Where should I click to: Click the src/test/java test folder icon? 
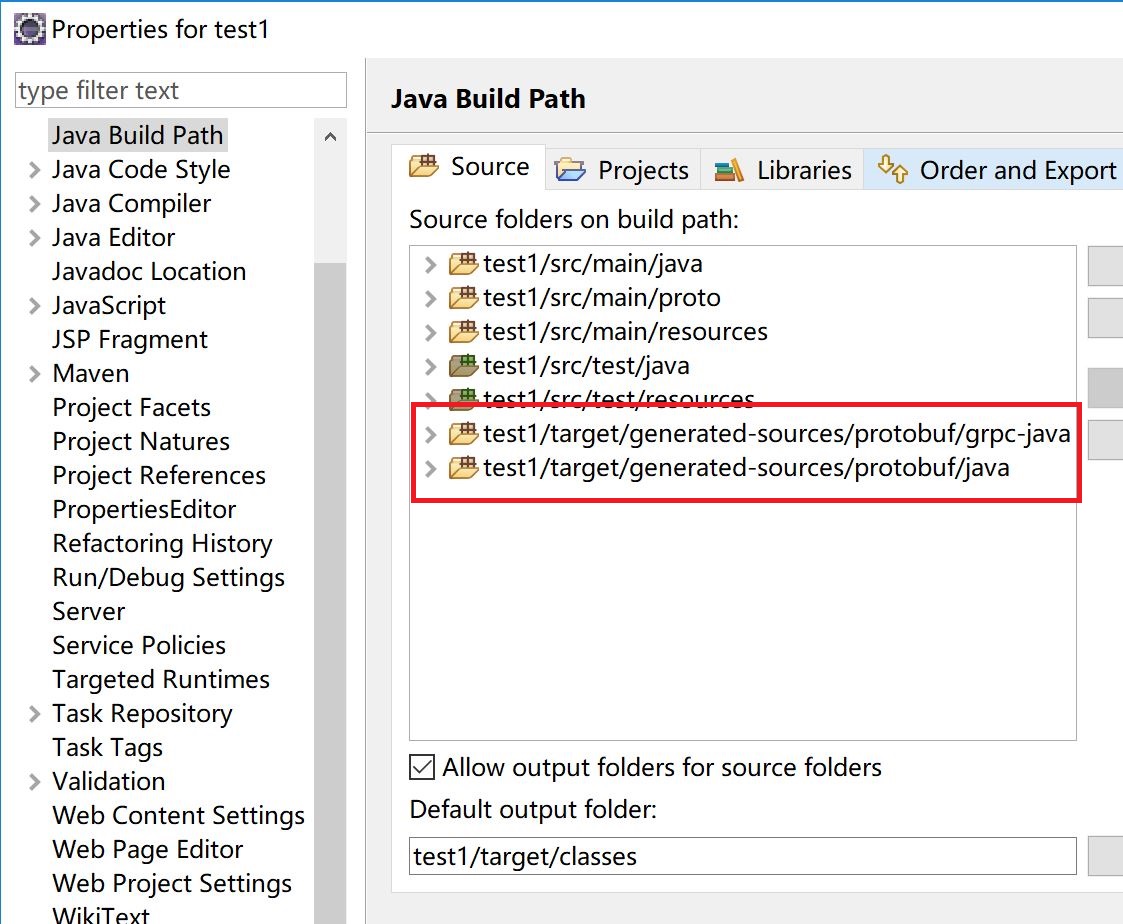pyautogui.click(x=463, y=366)
